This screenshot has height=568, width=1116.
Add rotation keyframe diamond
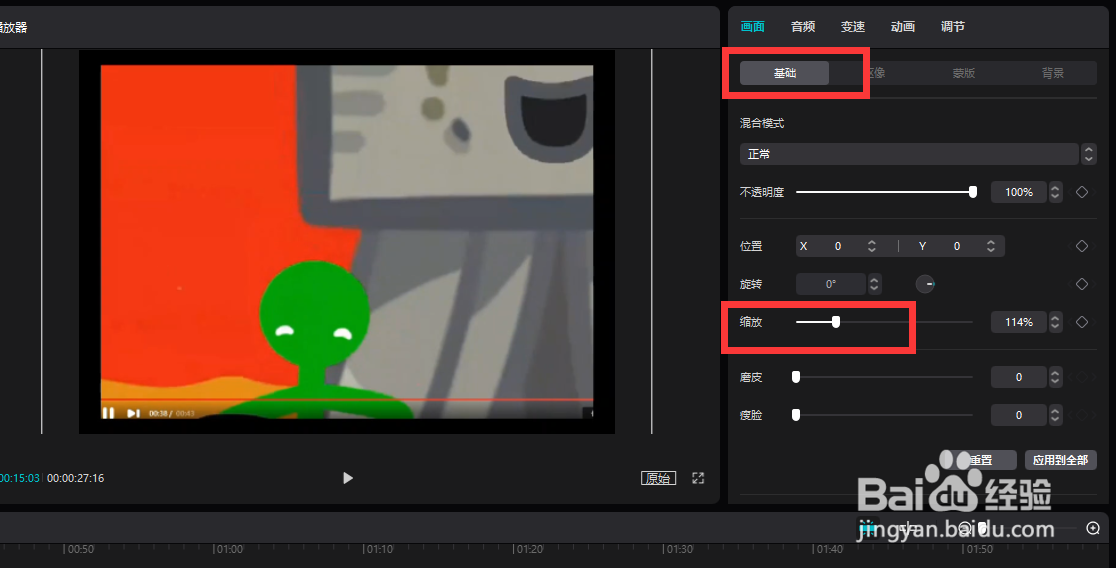(1082, 284)
